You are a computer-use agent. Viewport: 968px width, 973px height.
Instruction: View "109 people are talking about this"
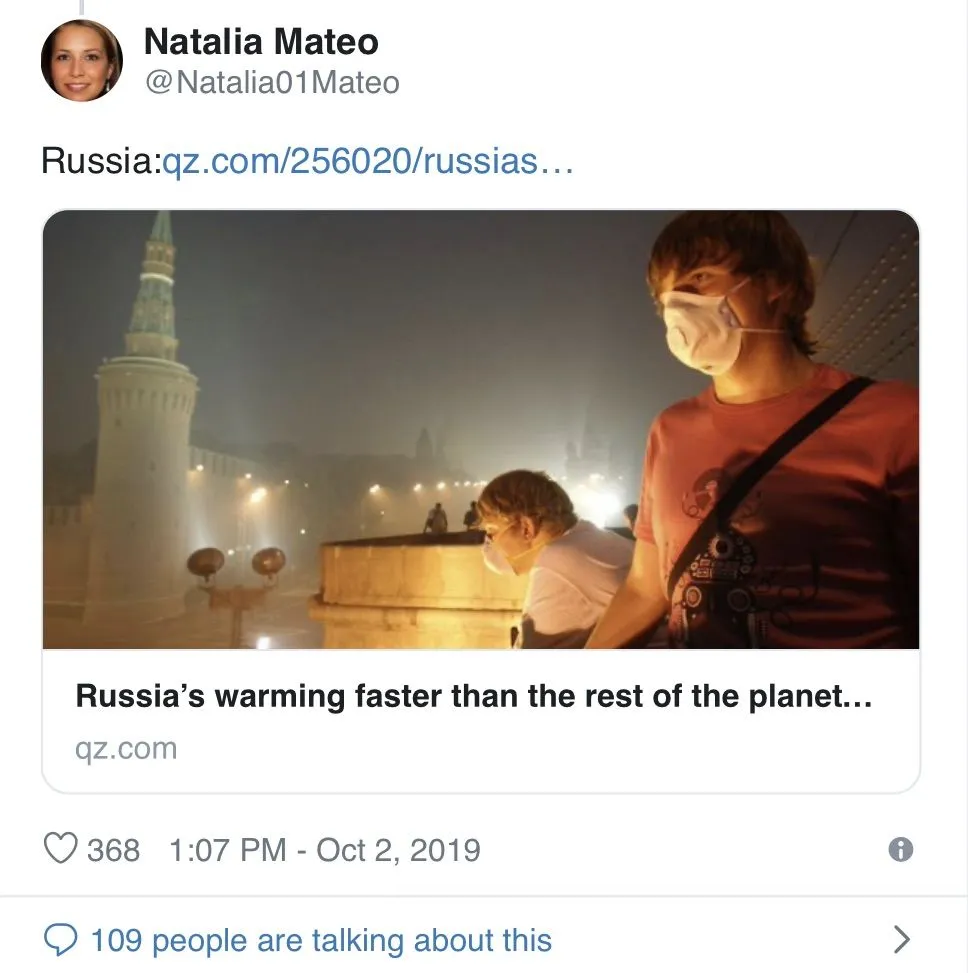point(321,940)
